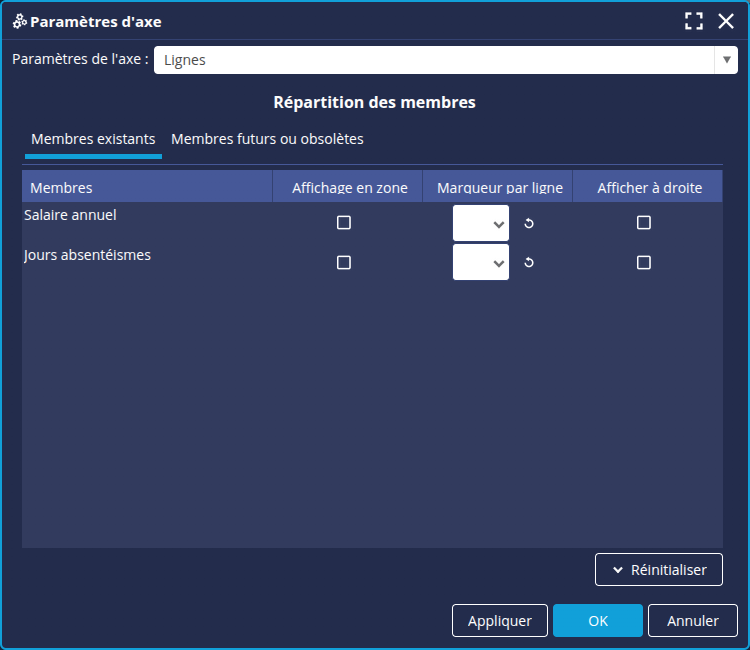This screenshot has width=750, height=650.
Task: Click the Appliquer button
Action: (x=499, y=621)
